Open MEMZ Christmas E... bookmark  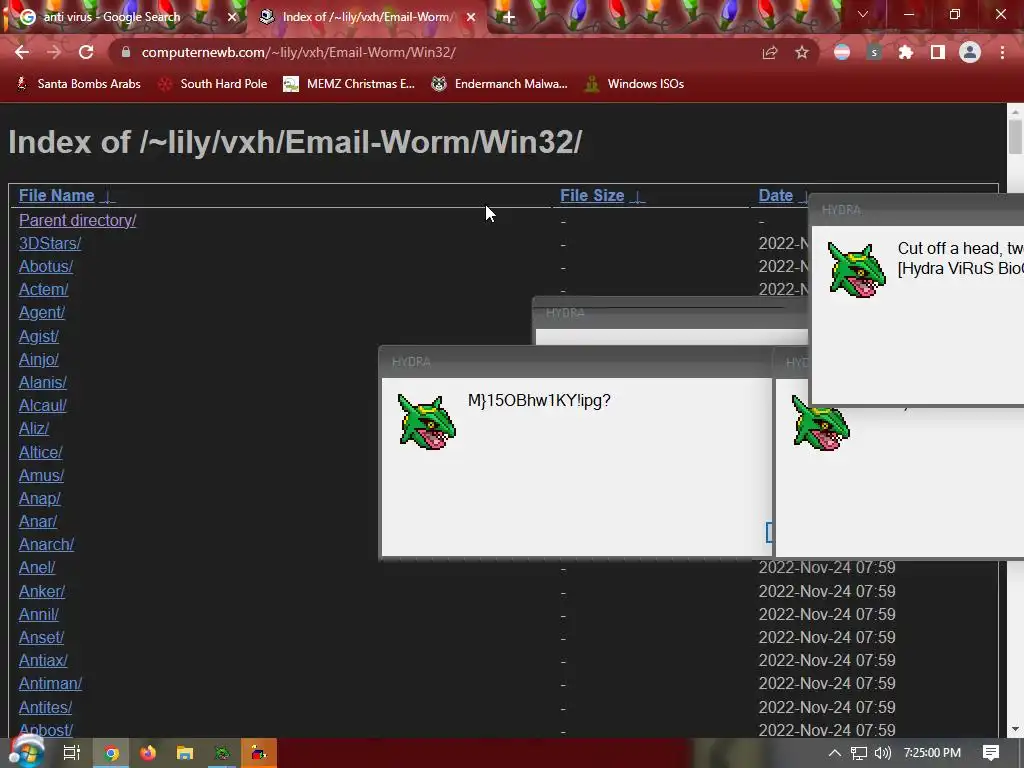point(349,84)
